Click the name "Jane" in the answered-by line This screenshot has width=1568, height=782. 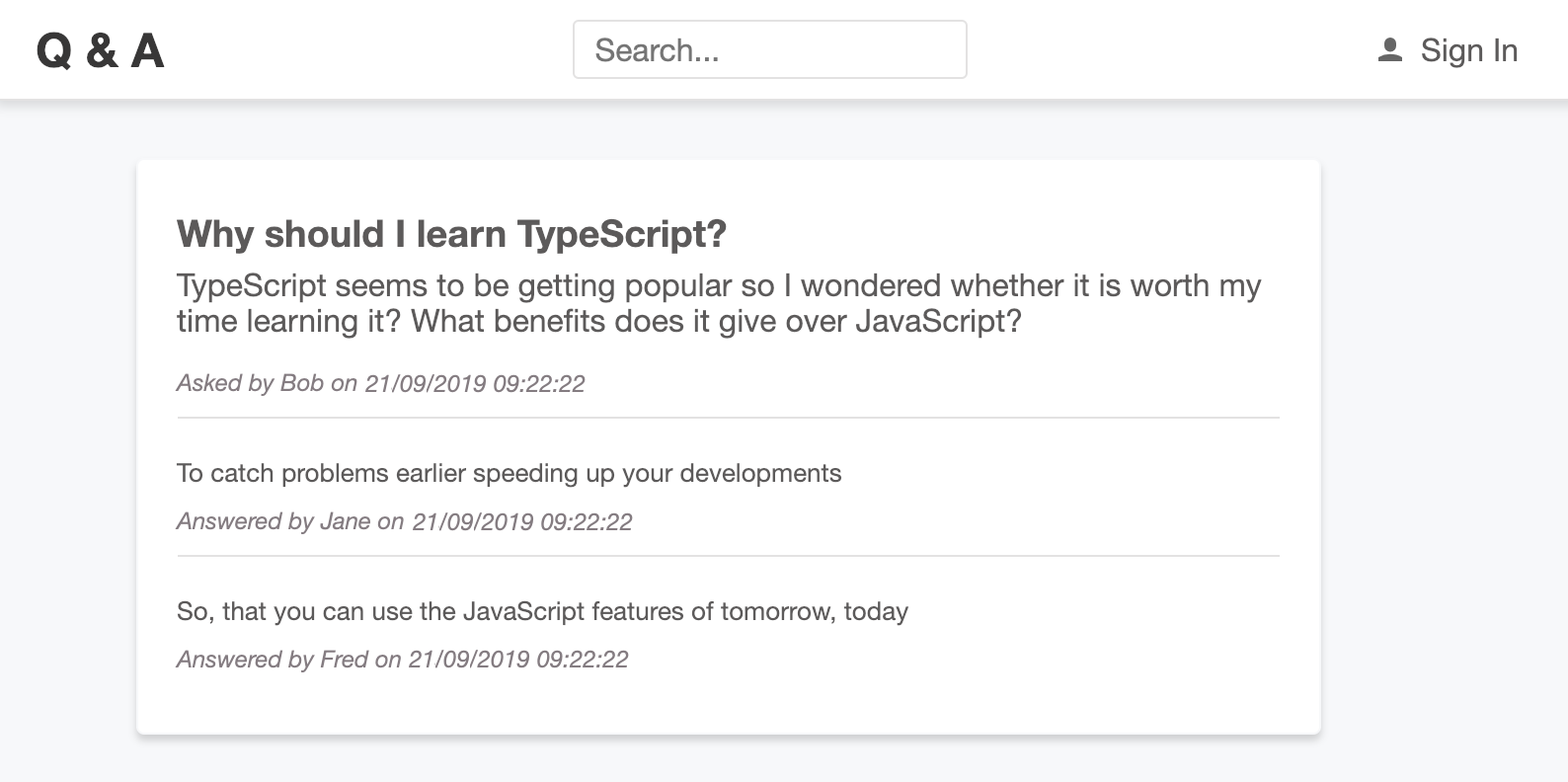tap(346, 521)
